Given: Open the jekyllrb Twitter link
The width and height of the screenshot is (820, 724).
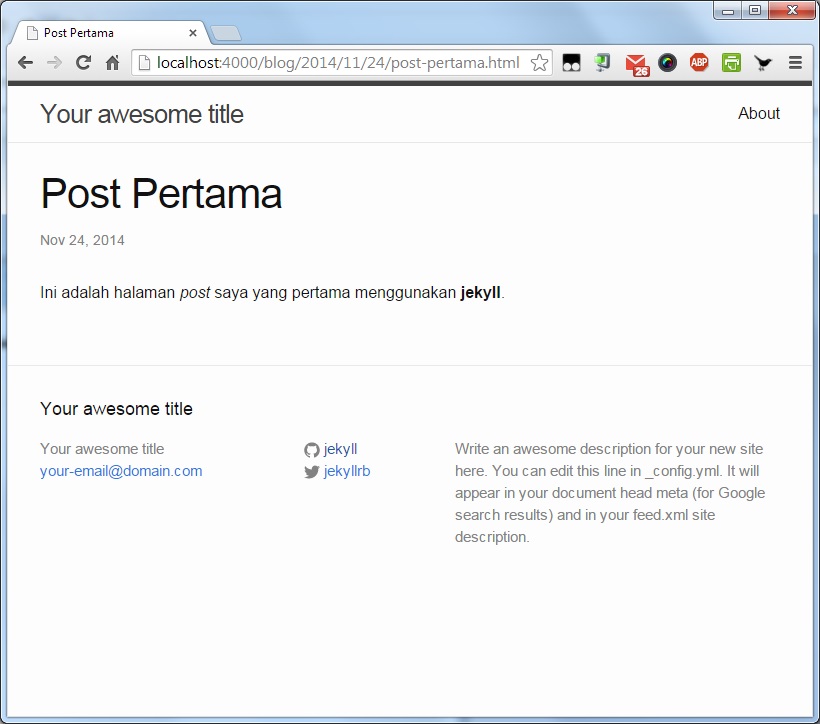Looking at the screenshot, I should [x=346, y=471].
